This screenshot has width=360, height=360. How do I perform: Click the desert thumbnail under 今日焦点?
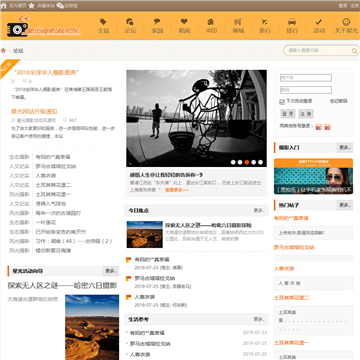coord(145,234)
